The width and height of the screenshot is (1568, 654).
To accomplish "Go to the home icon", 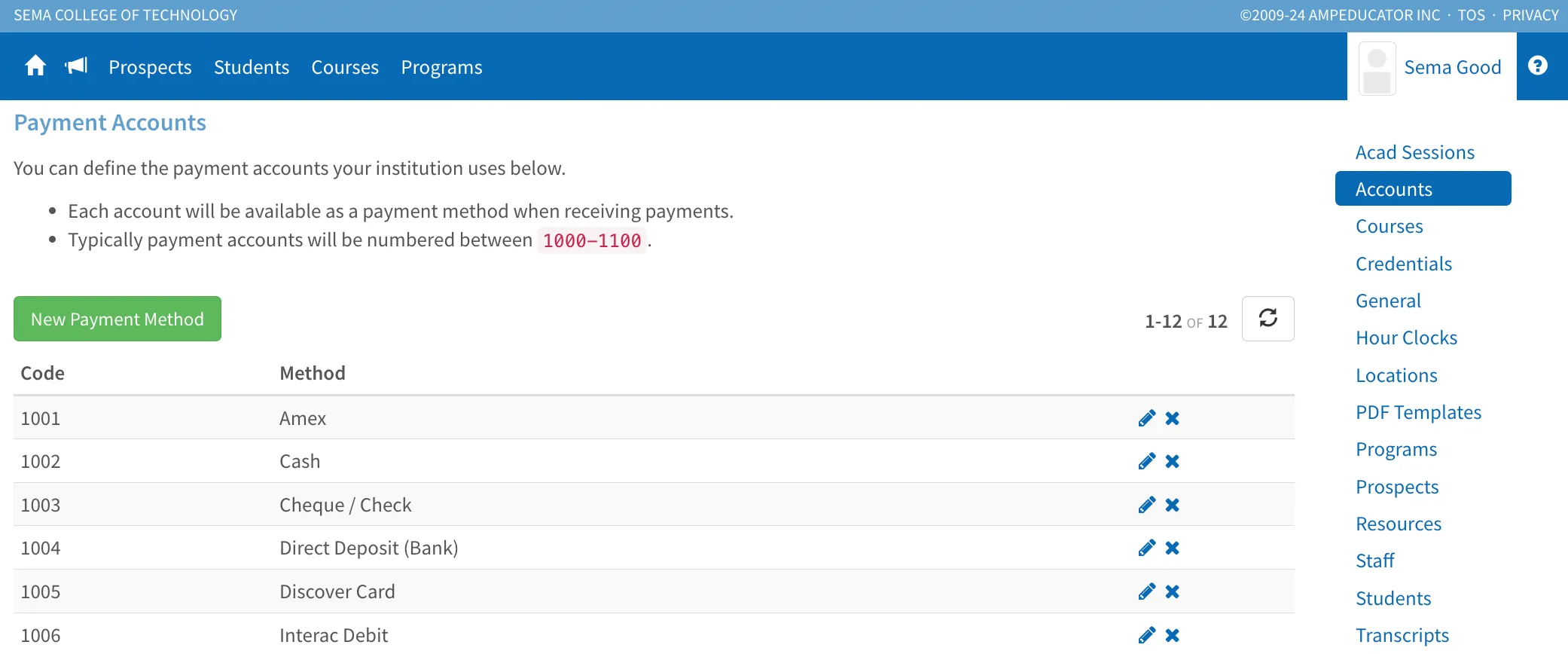I will click(35, 66).
